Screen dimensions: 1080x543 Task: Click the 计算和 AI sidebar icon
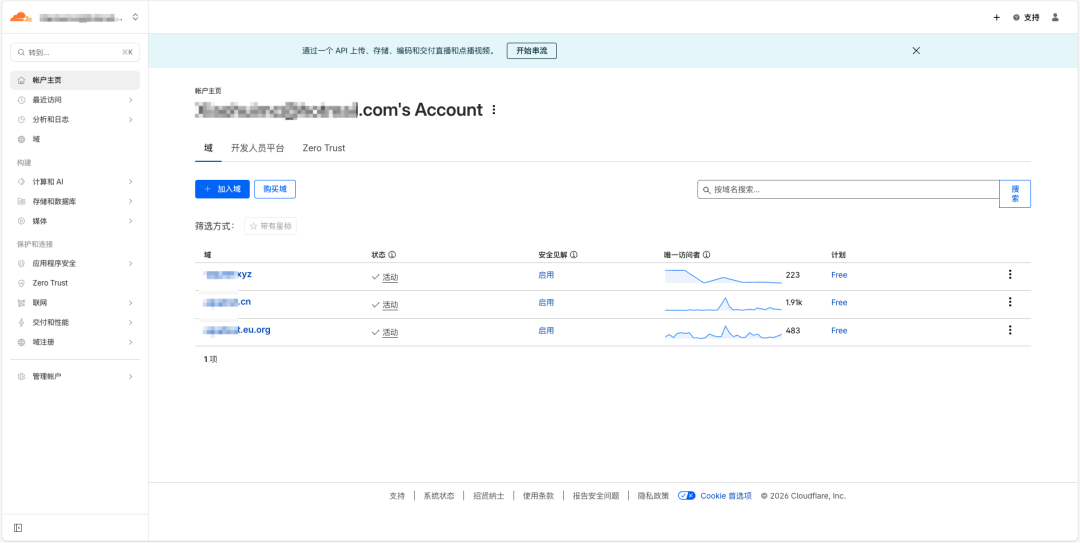21,182
